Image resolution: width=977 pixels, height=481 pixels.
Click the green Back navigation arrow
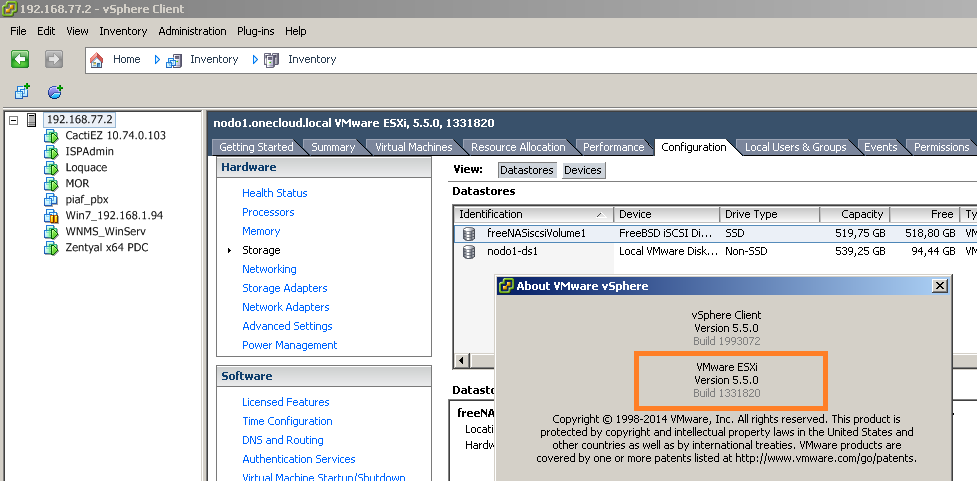coord(20,59)
